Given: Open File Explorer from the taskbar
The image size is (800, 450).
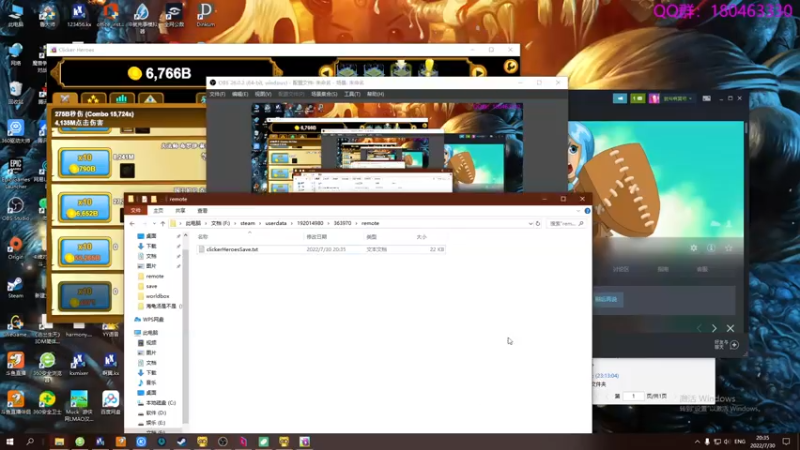Looking at the screenshot, I should click(59, 441).
